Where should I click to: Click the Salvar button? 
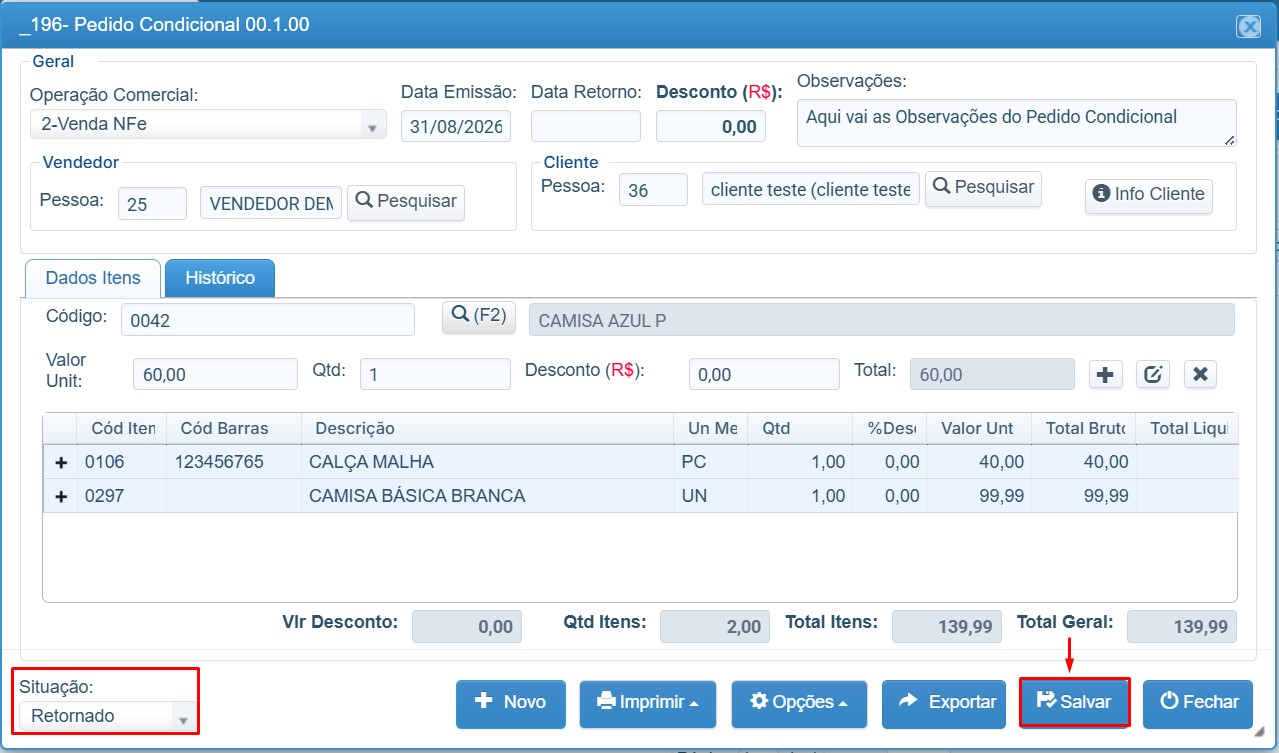pyautogui.click(x=1074, y=703)
